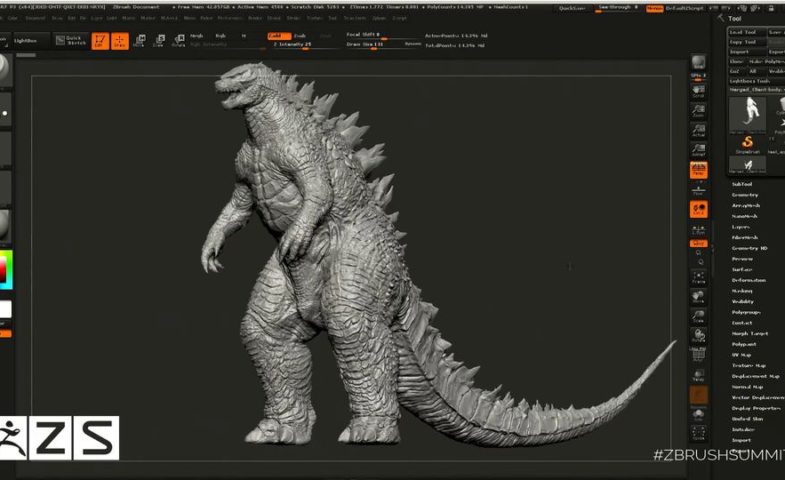785x480 pixels.
Task: Open the Zscript menu
Action: click(x=400, y=18)
